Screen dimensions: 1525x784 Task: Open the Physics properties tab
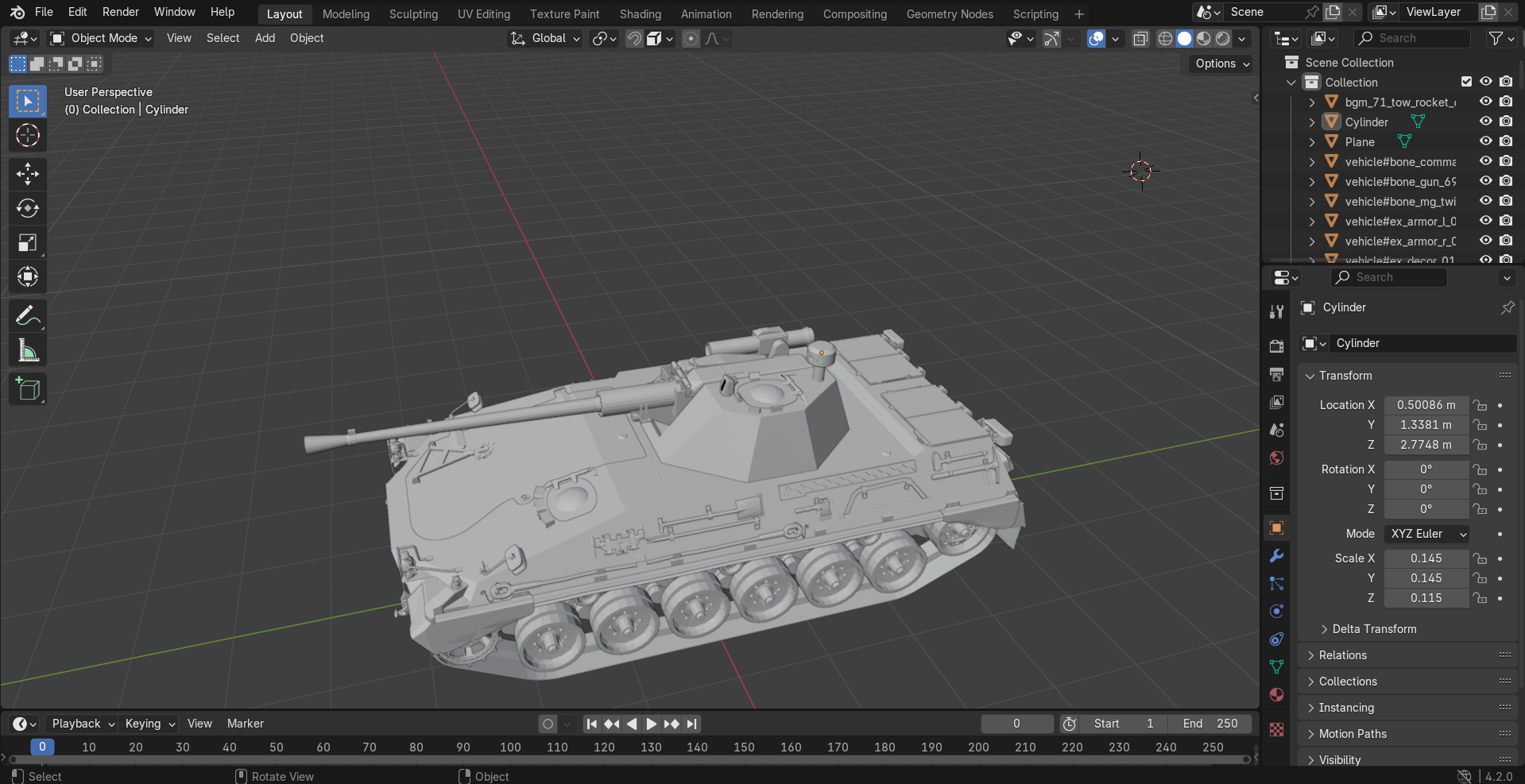tap(1276, 611)
